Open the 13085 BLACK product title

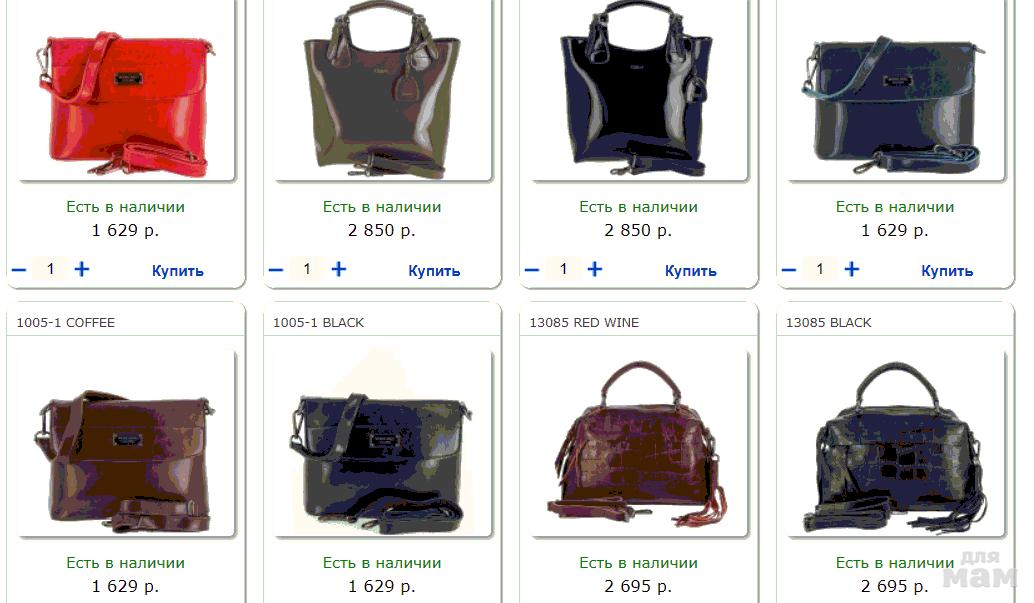829,323
